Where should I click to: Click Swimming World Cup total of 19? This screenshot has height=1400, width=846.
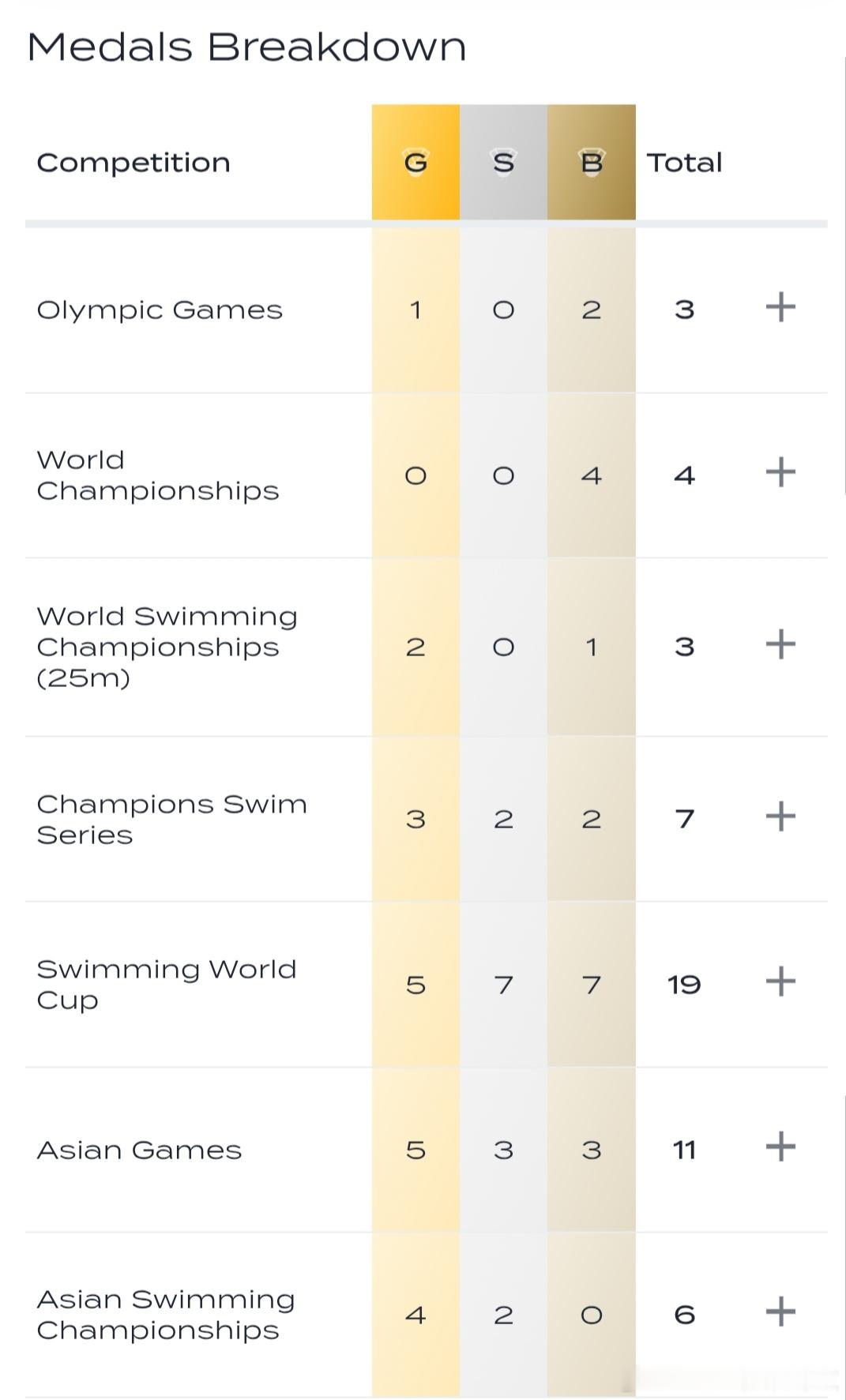pyautogui.click(x=684, y=985)
